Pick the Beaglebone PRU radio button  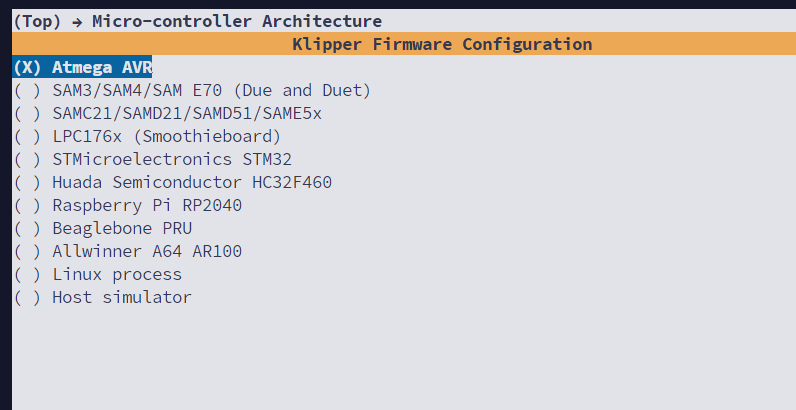point(27,228)
